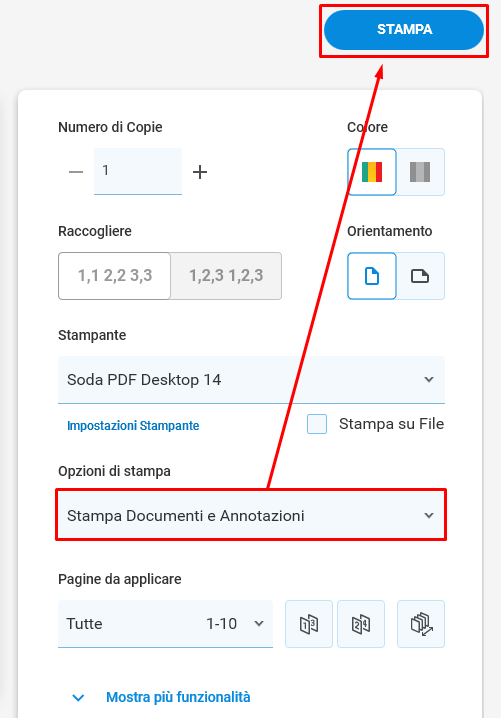
Task: Select even pages only icon
Action: [361, 624]
